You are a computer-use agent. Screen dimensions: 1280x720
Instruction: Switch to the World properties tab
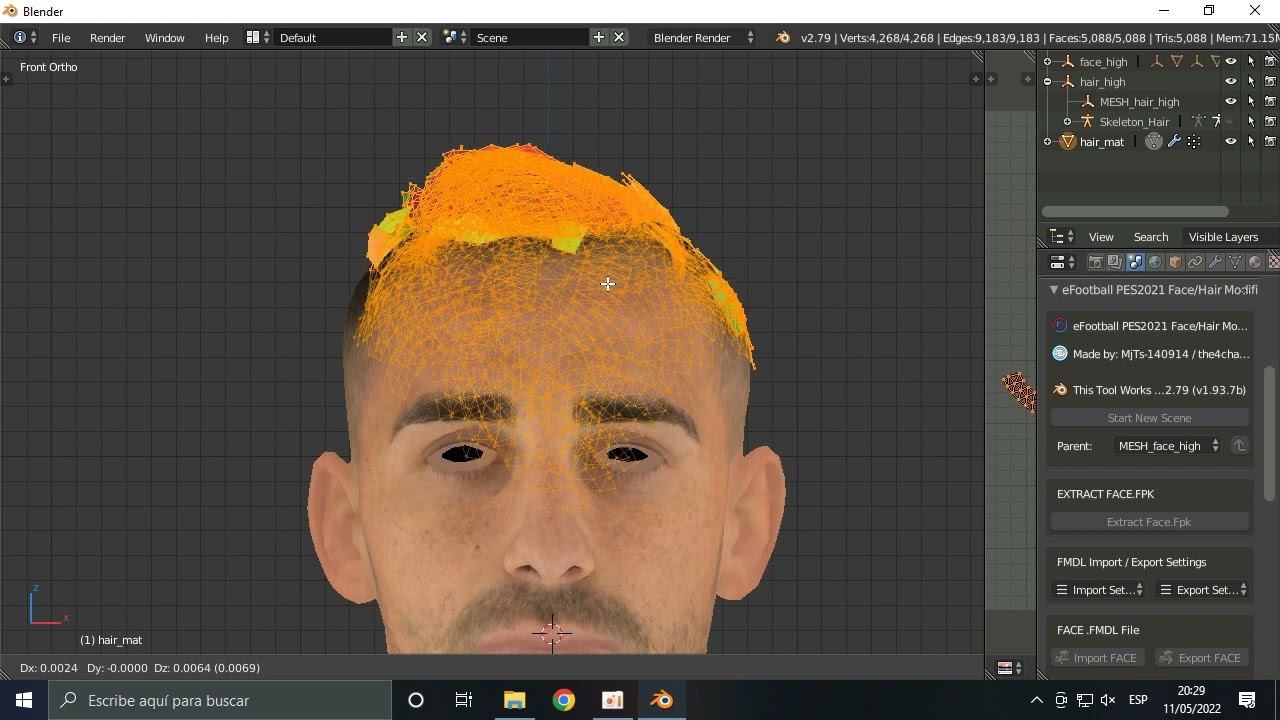point(1155,262)
